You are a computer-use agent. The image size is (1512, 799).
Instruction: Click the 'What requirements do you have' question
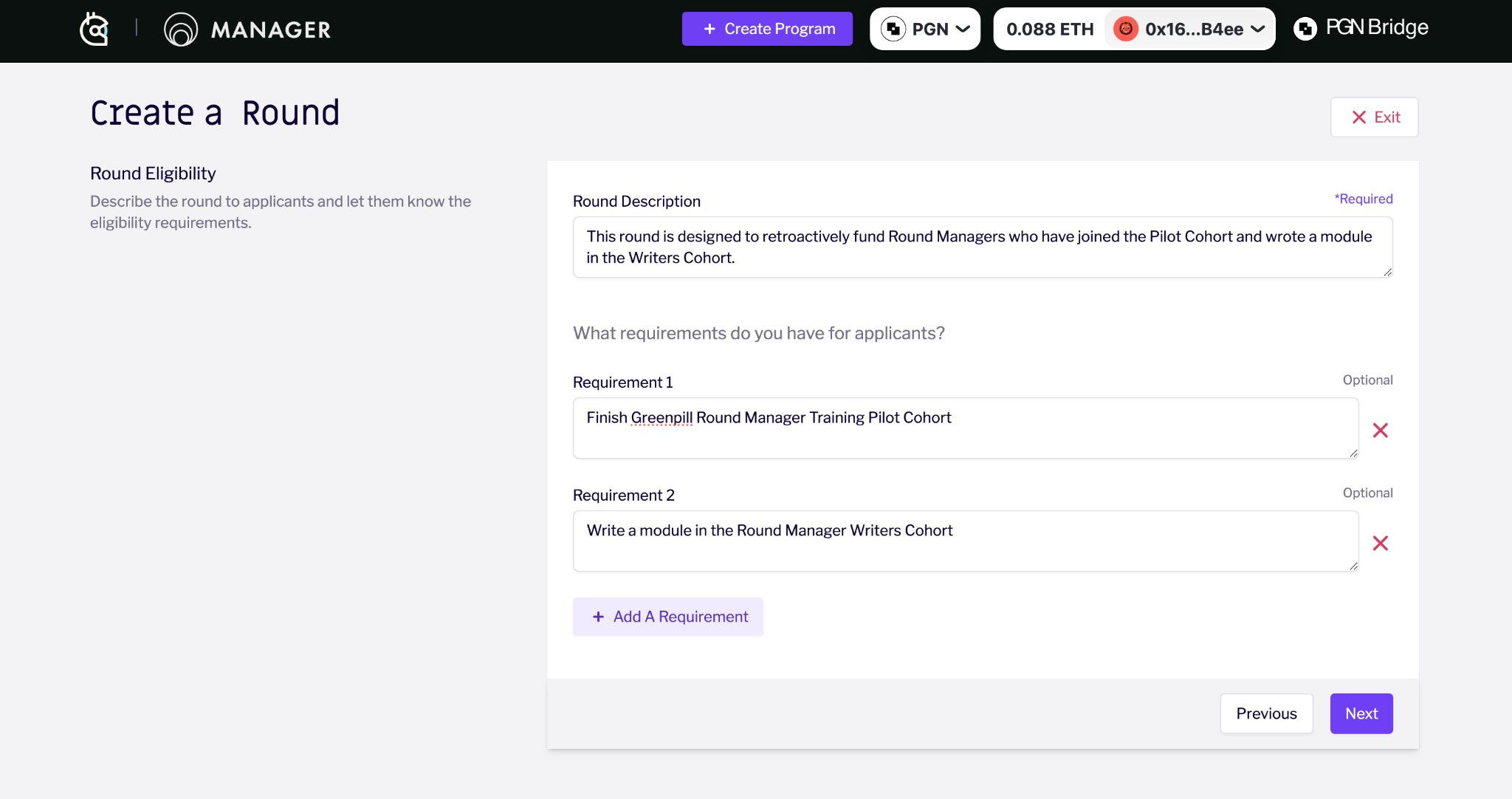tap(759, 333)
